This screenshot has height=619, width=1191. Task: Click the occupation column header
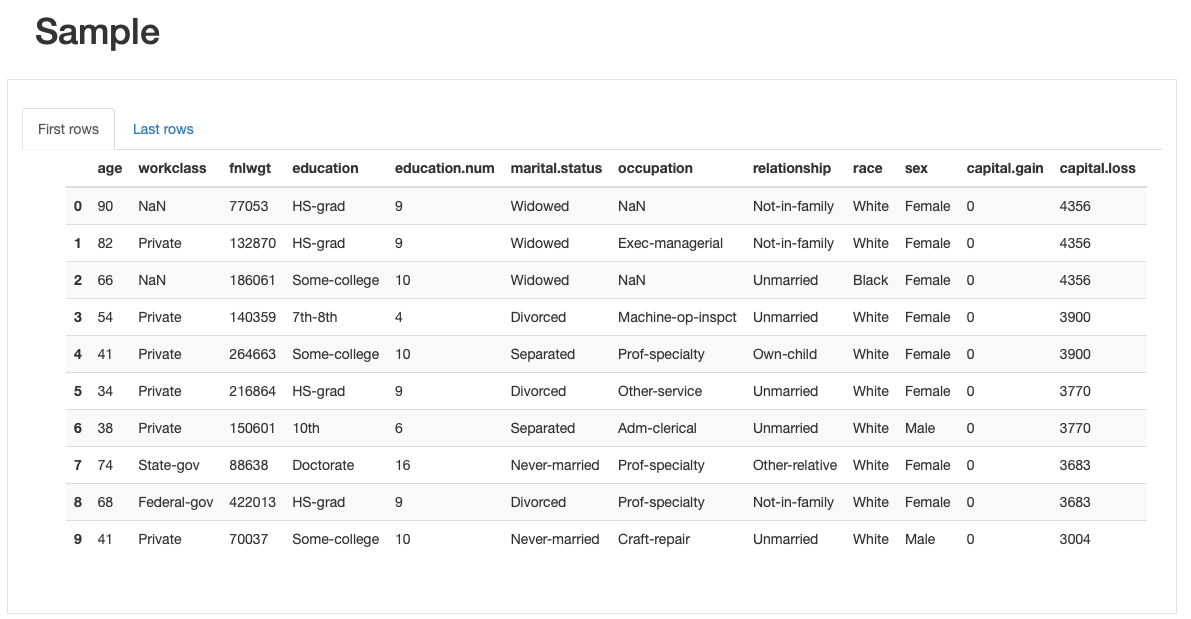tap(655, 168)
